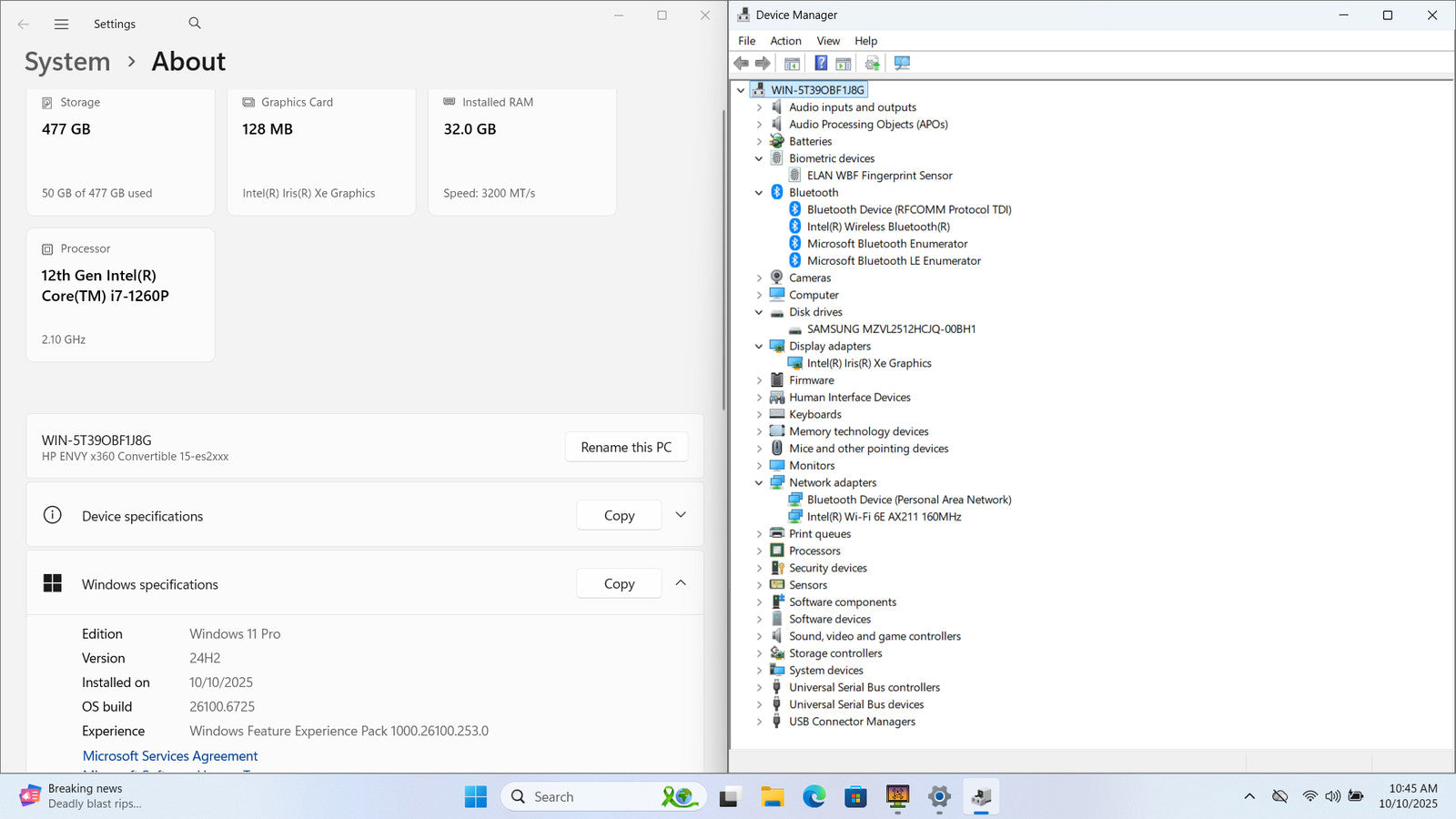This screenshot has height=819, width=1456.
Task: Click the Scan for hardware changes toolbar icon
Action: click(x=902, y=64)
